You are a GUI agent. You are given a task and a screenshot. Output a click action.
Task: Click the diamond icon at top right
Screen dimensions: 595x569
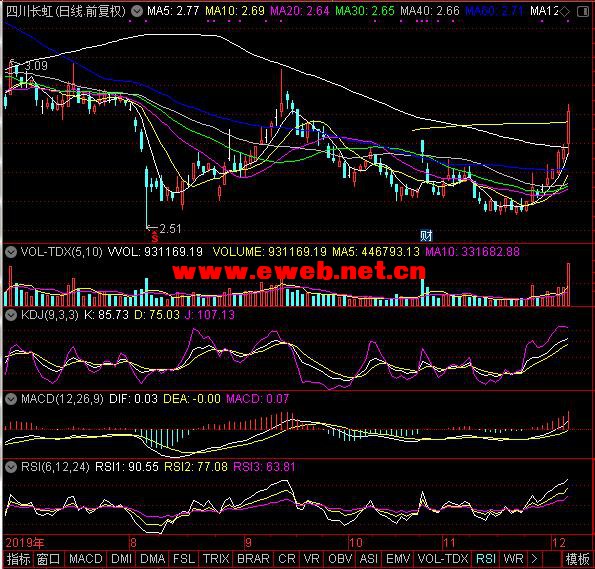click(565, 12)
